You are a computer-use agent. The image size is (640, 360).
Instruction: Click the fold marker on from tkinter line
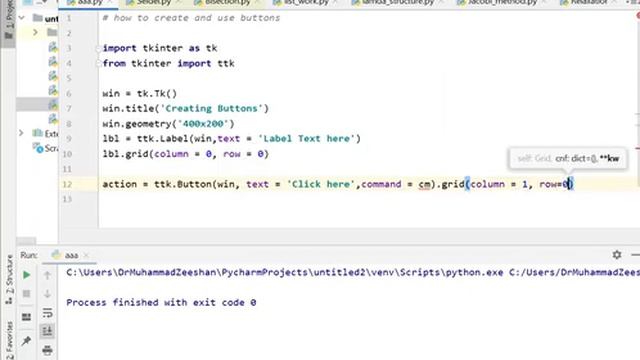coord(98,64)
